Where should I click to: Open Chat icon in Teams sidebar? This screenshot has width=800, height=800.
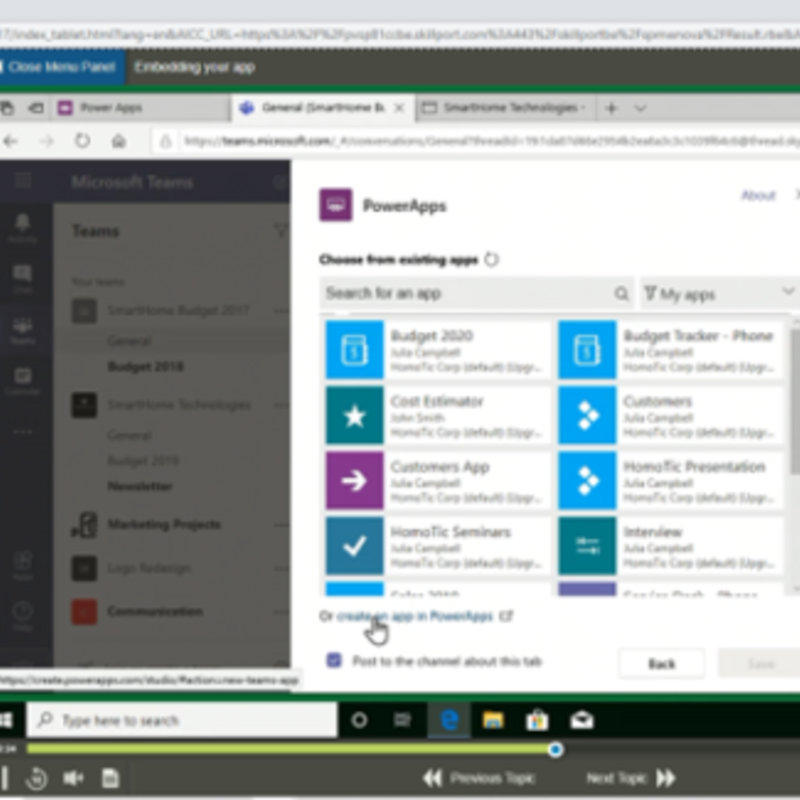(x=22, y=278)
